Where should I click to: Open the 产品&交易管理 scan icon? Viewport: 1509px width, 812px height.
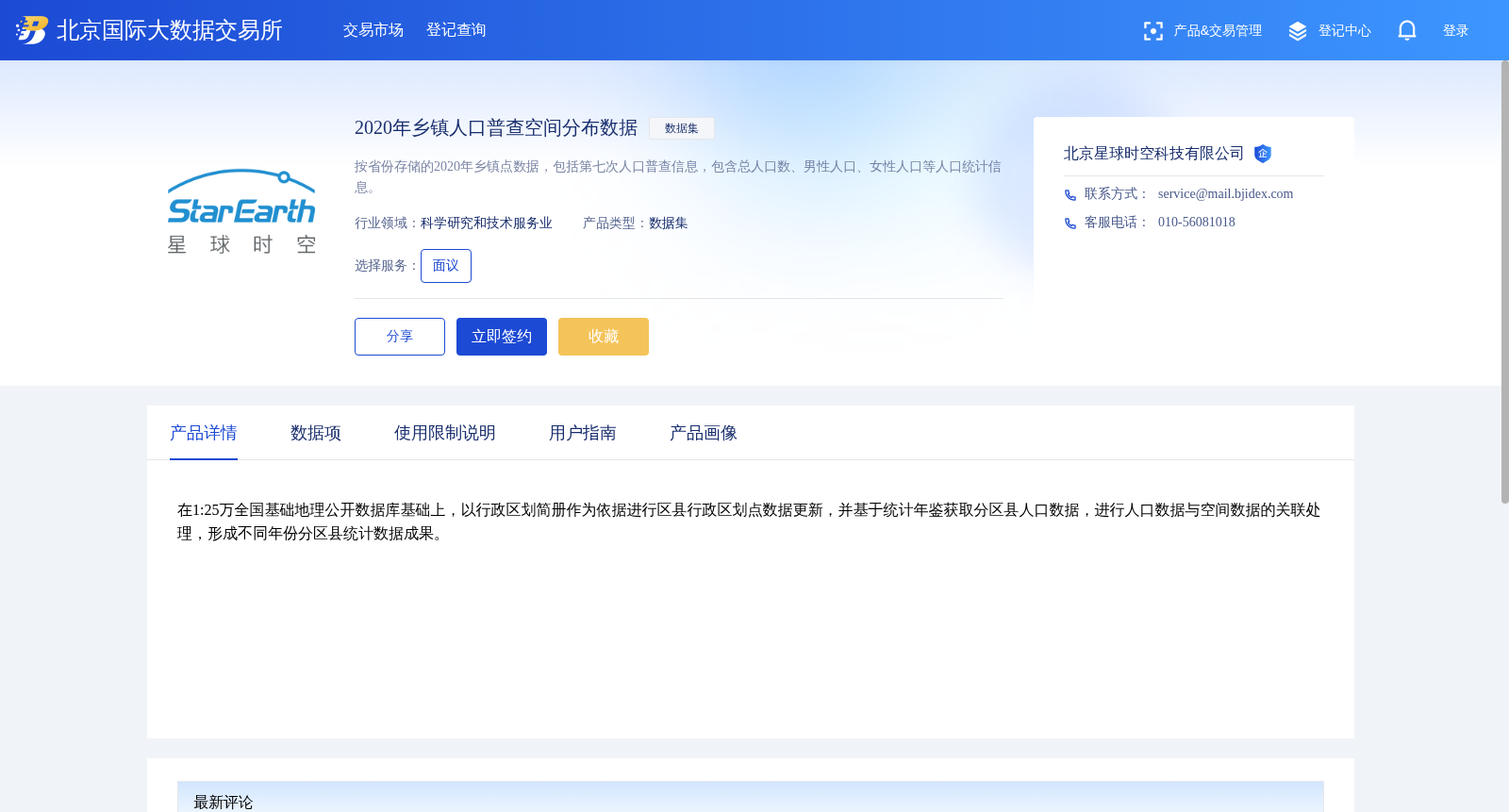coord(1152,31)
